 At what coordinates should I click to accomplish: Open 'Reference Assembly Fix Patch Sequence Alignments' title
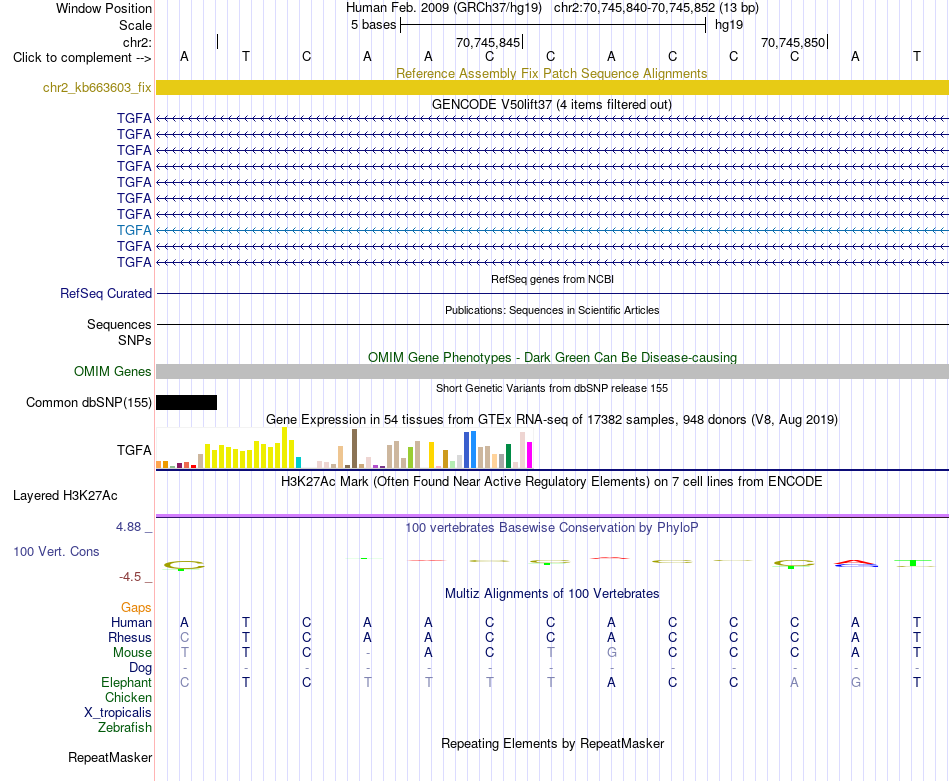(551, 73)
